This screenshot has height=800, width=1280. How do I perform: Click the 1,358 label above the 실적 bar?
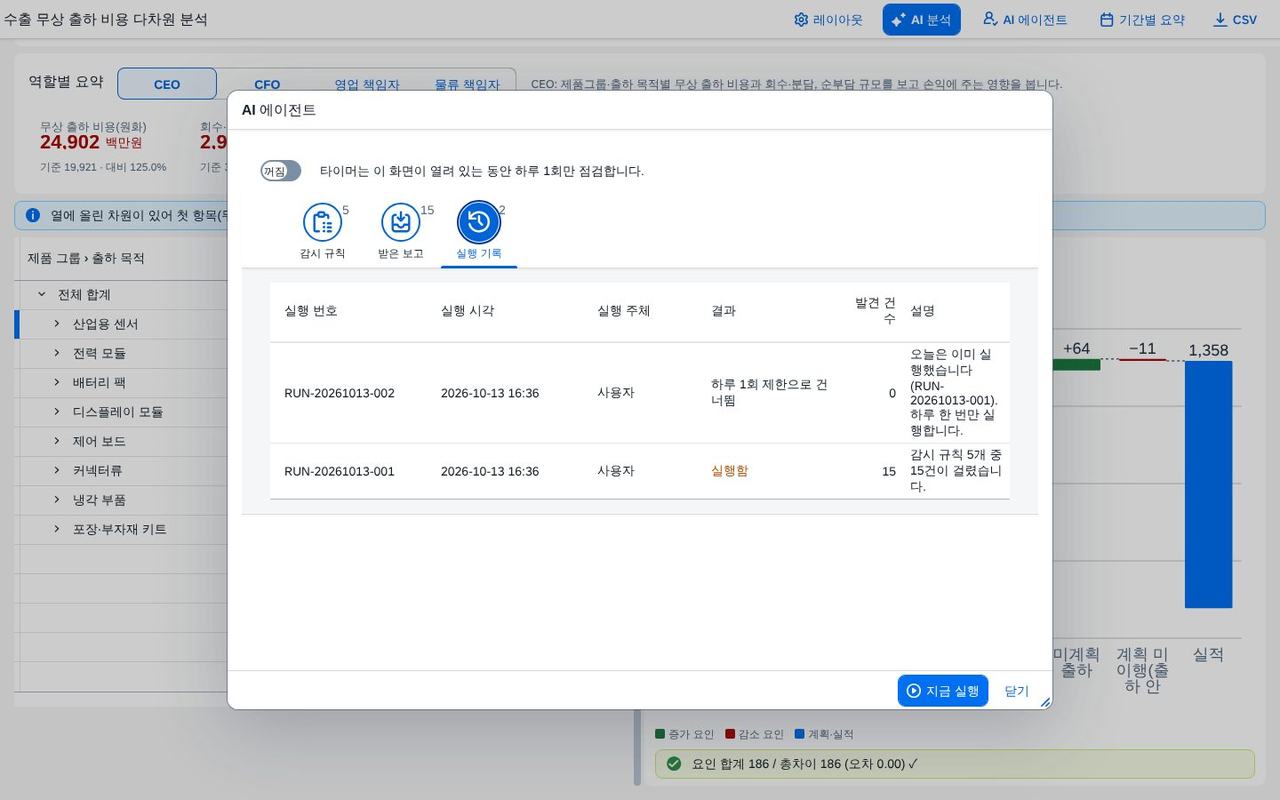[x=1208, y=350]
